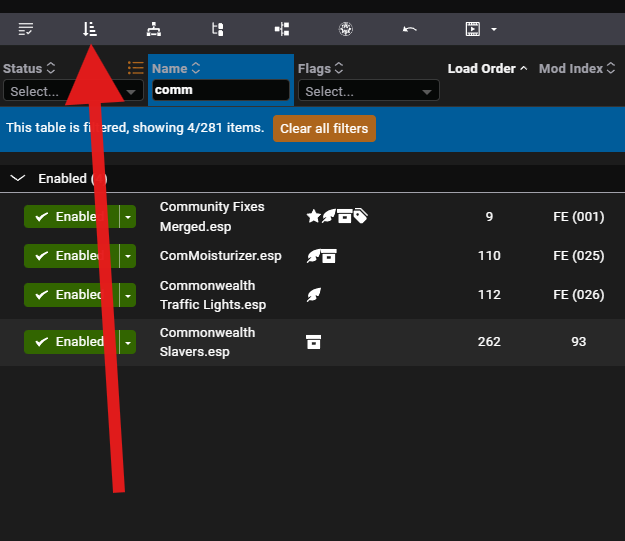Sort table by Flags column

click(320, 68)
